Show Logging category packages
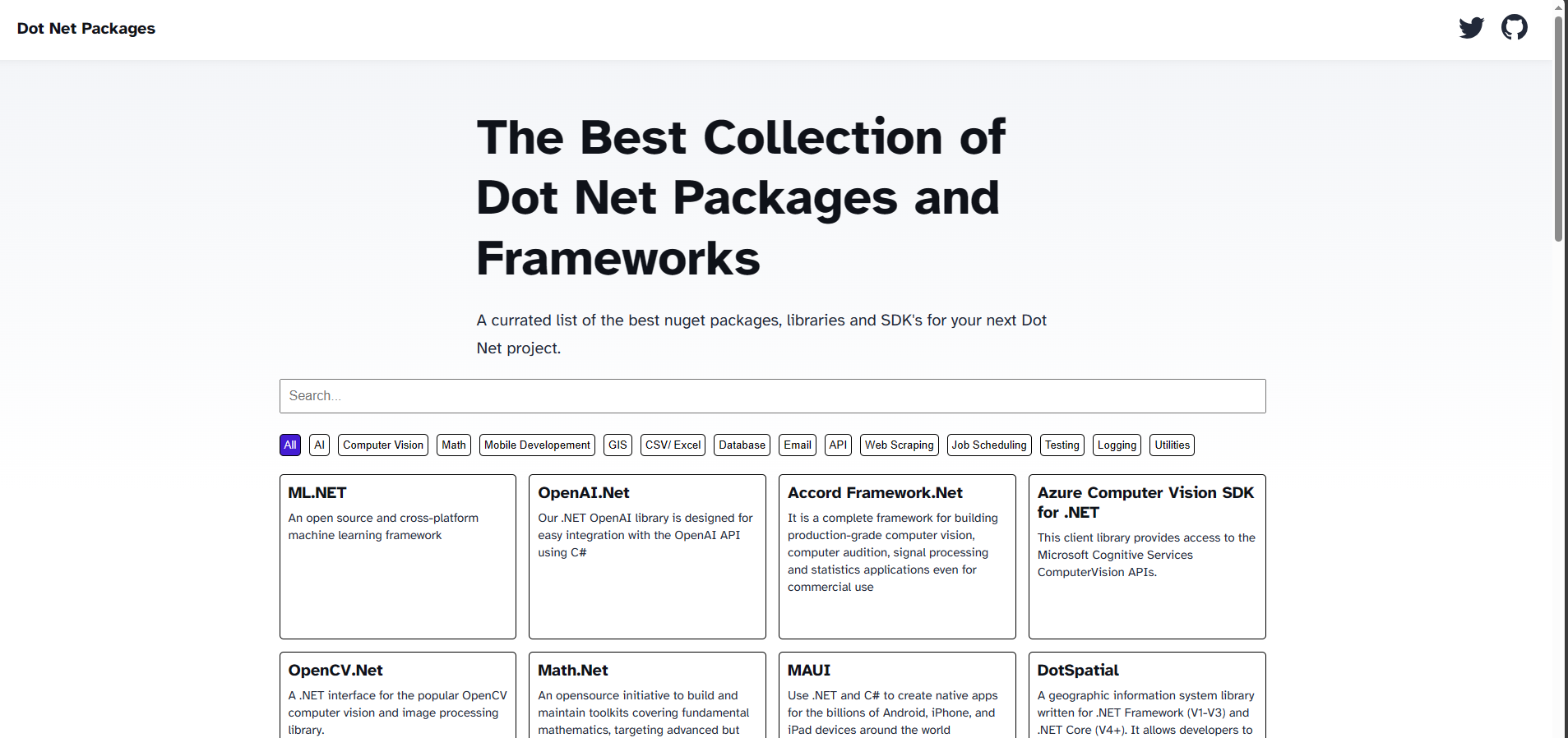The width and height of the screenshot is (1568, 738). [x=1117, y=445]
